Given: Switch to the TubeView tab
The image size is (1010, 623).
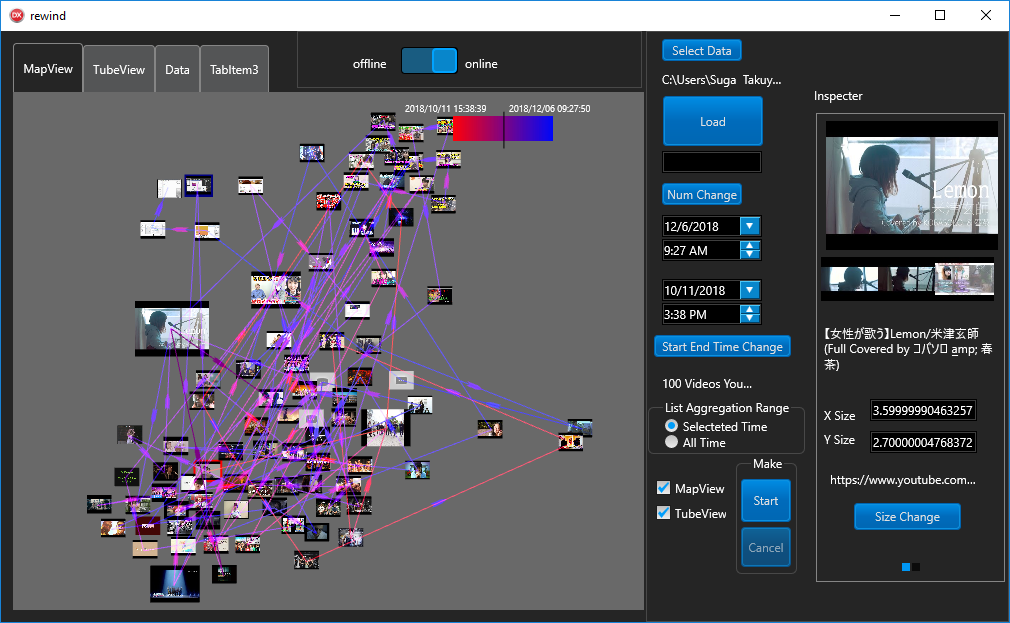Looking at the screenshot, I should click(119, 70).
